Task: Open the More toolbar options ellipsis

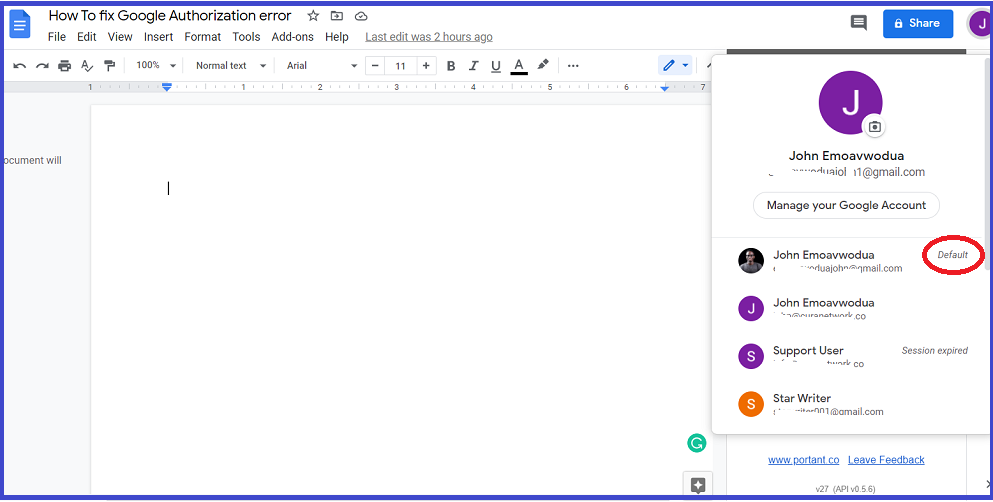Action: (x=572, y=65)
